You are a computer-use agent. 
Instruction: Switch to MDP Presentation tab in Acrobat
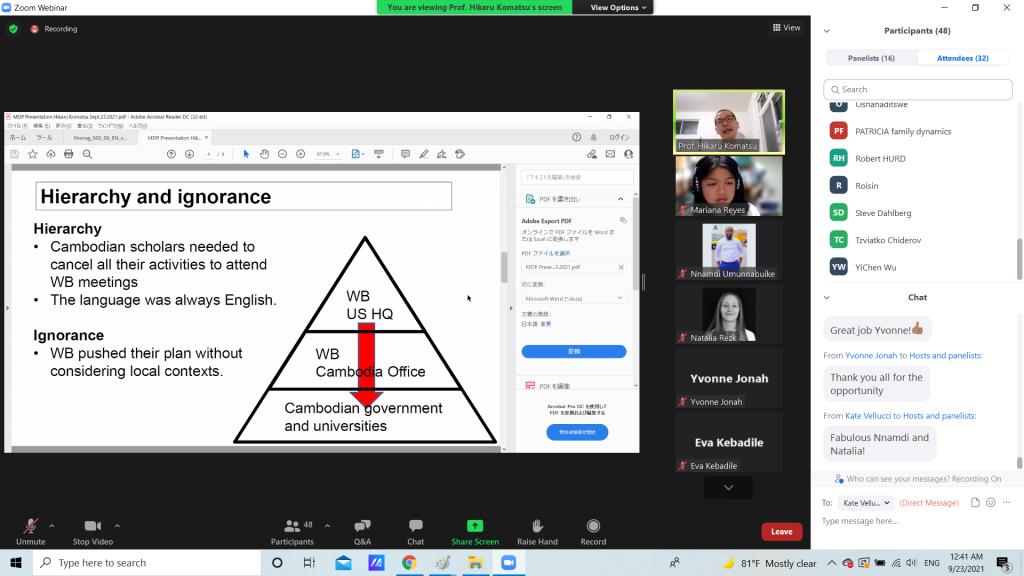(x=173, y=138)
